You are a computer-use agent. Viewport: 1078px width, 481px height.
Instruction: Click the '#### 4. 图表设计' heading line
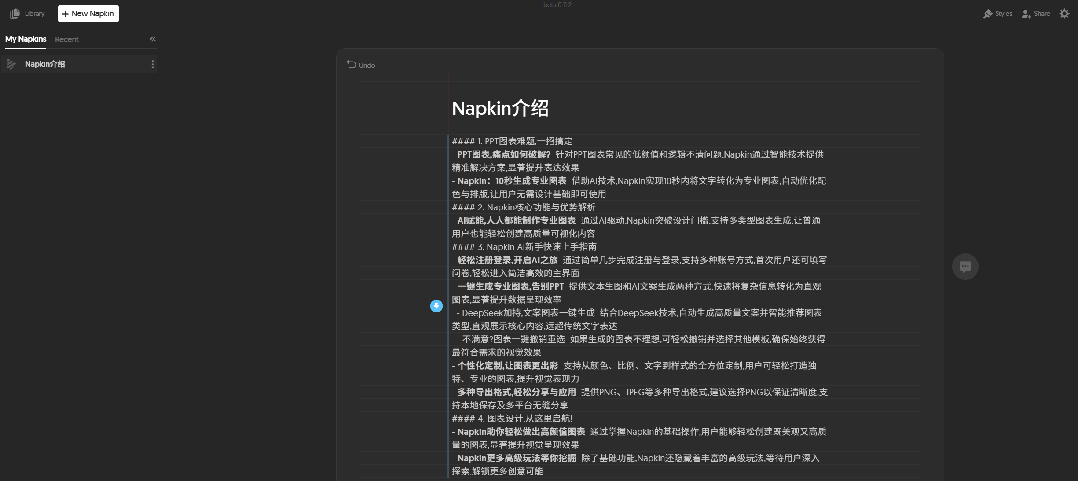(x=512, y=418)
